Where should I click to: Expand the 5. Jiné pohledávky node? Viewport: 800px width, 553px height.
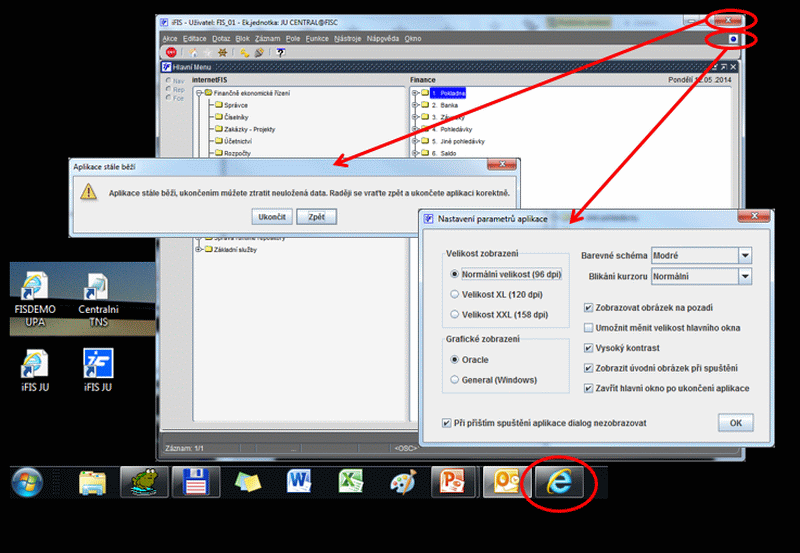(415, 141)
